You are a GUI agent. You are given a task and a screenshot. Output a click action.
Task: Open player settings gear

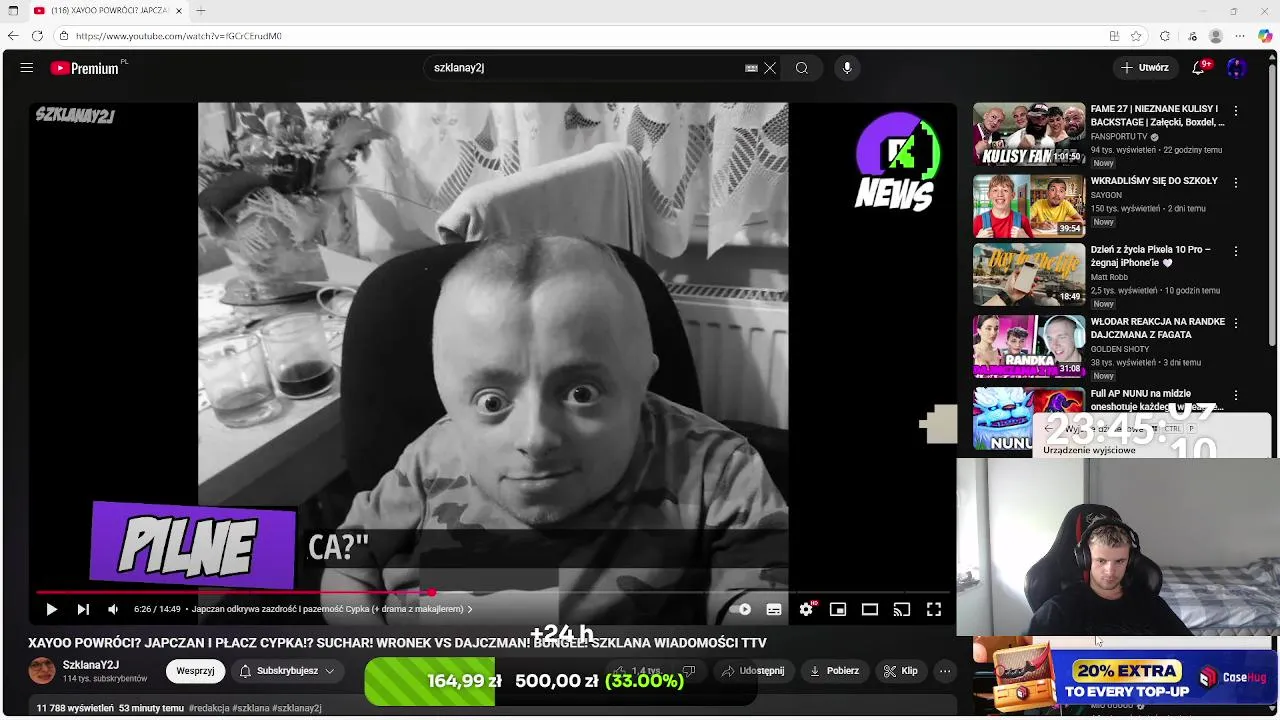pyautogui.click(x=806, y=609)
